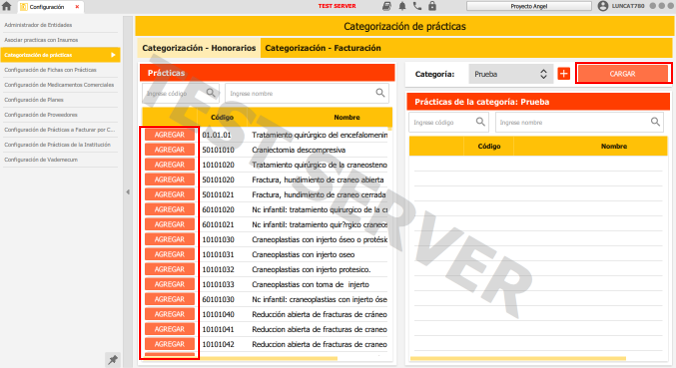Image resolution: width=676 pixels, height=368 pixels.
Task: Click AGREGAR for practice 60101021
Action: click(169, 225)
